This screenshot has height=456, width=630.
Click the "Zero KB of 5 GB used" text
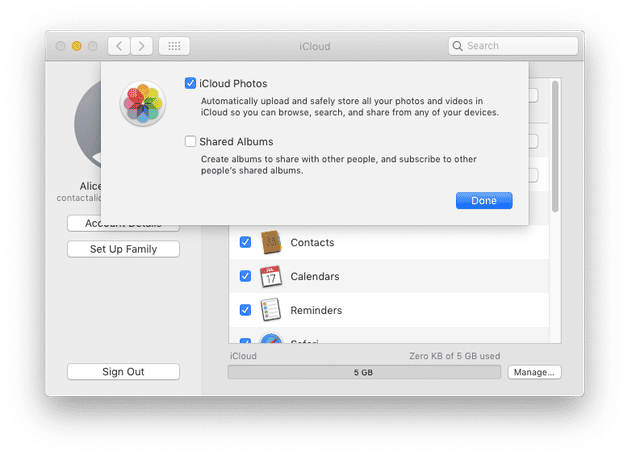pyautogui.click(x=454, y=356)
